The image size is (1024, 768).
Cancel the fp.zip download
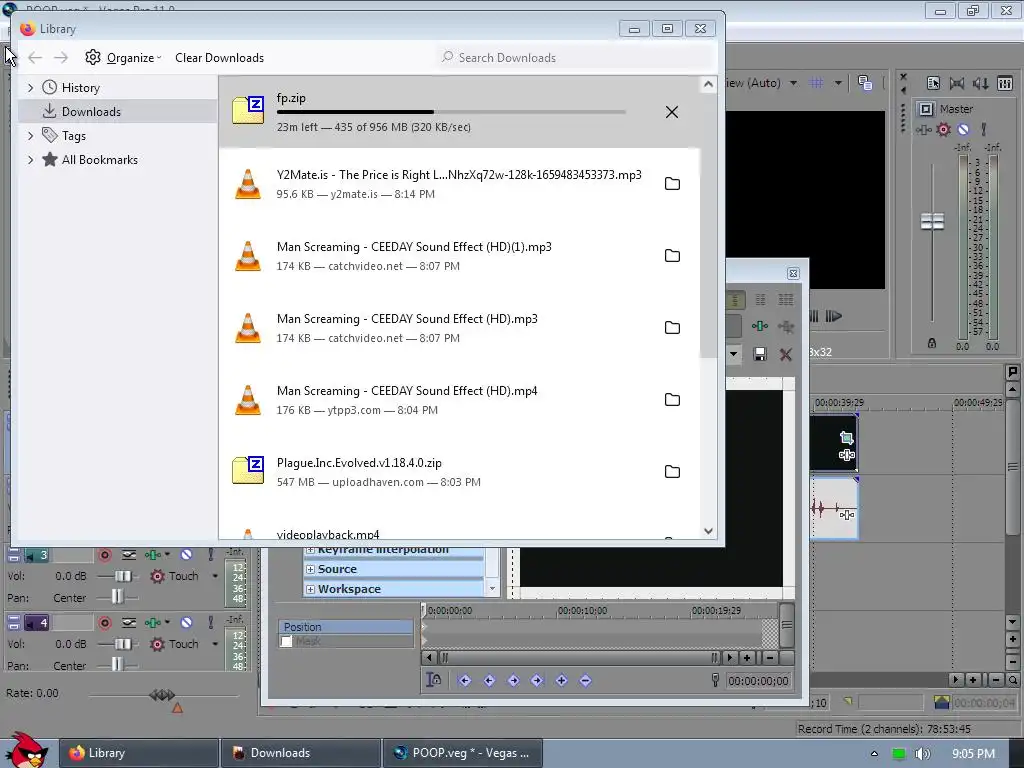pos(671,112)
